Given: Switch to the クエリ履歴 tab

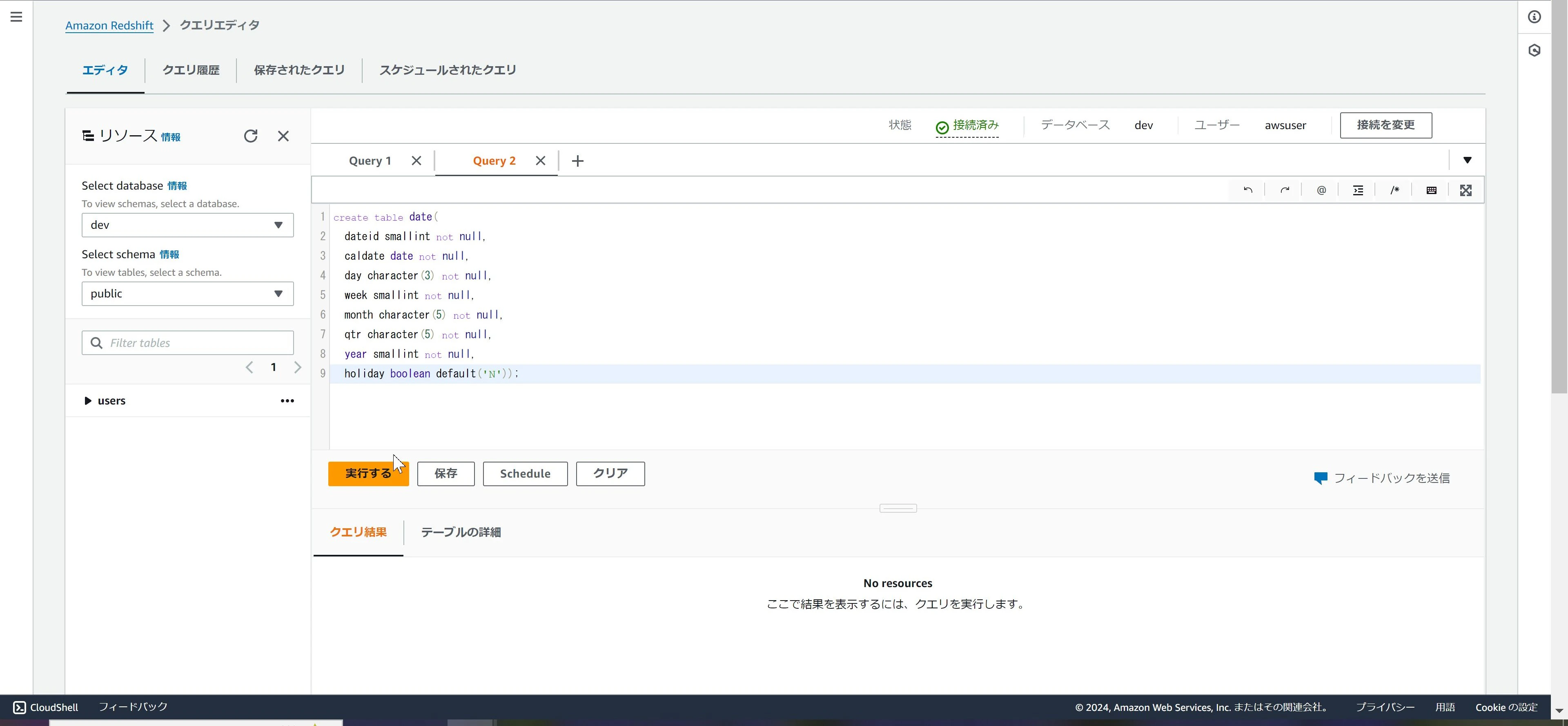Looking at the screenshot, I should (191, 70).
